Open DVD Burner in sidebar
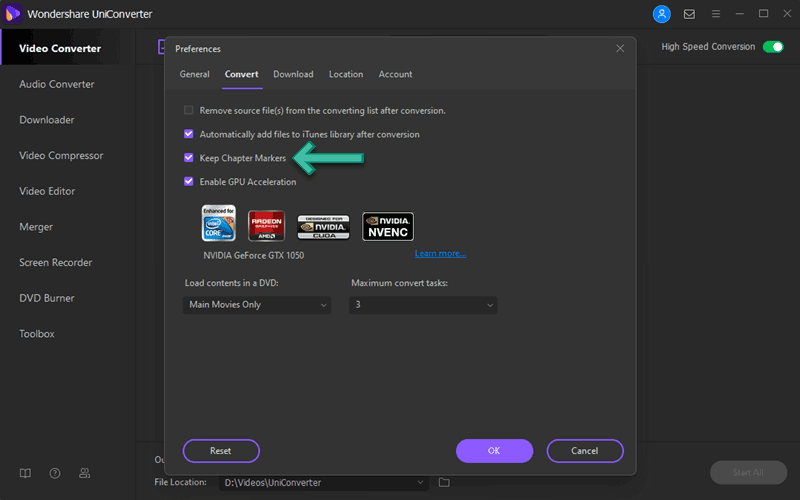The height and width of the screenshot is (500, 800). tap(47, 298)
